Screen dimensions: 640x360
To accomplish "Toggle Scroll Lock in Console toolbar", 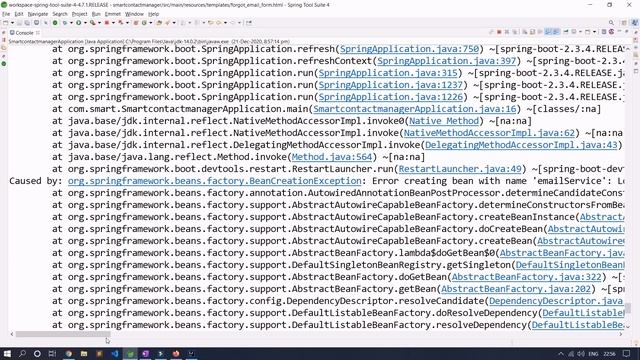I will (532, 32).
